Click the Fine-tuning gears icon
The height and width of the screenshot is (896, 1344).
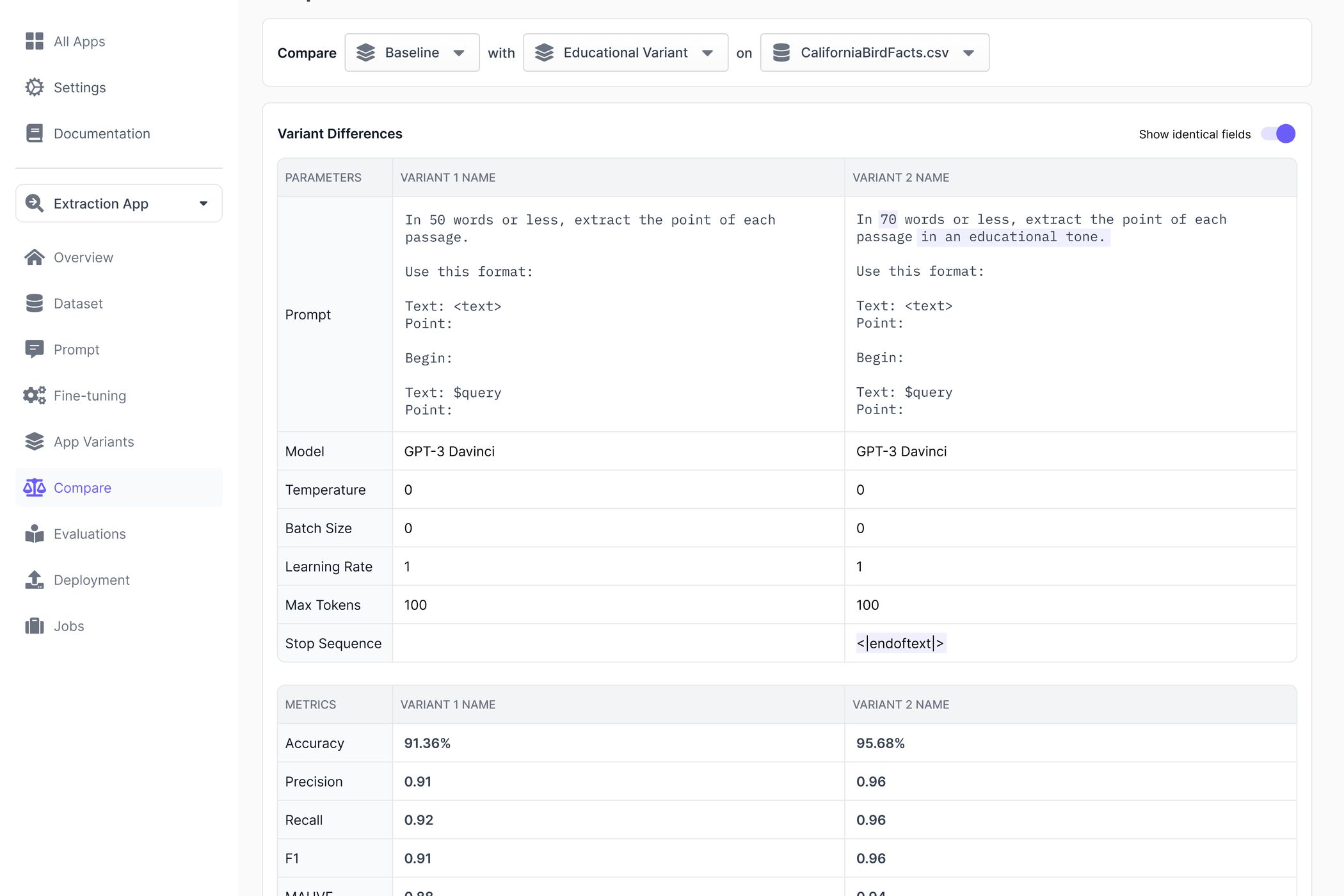tap(35, 396)
